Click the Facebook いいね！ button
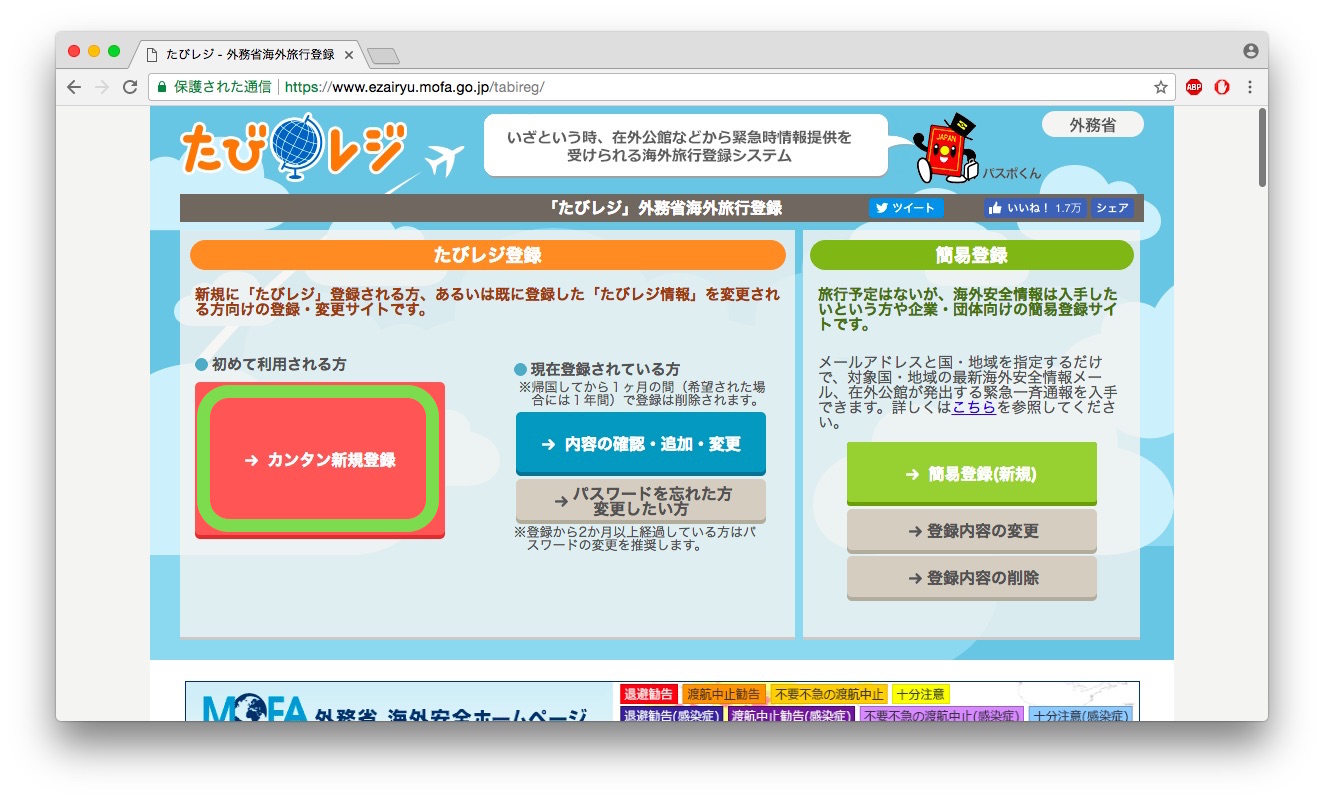This screenshot has height=801, width=1324. click(x=1034, y=208)
